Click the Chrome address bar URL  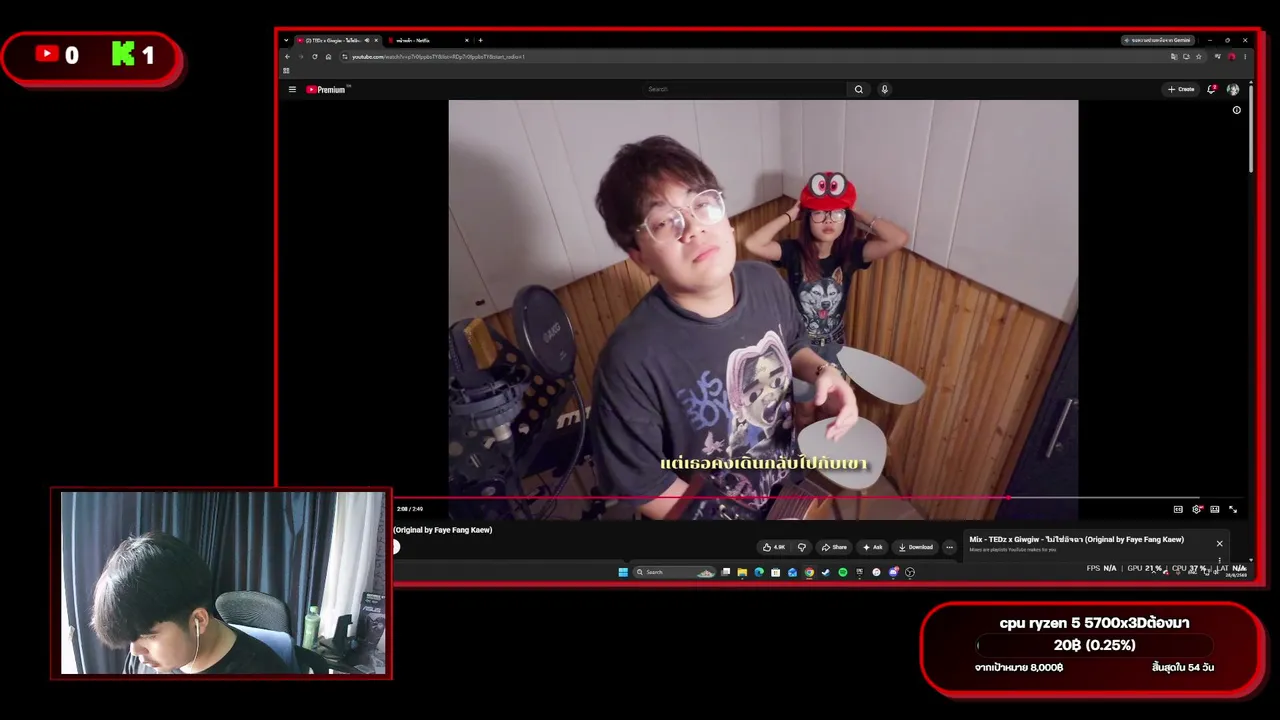(x=438, y=57)
